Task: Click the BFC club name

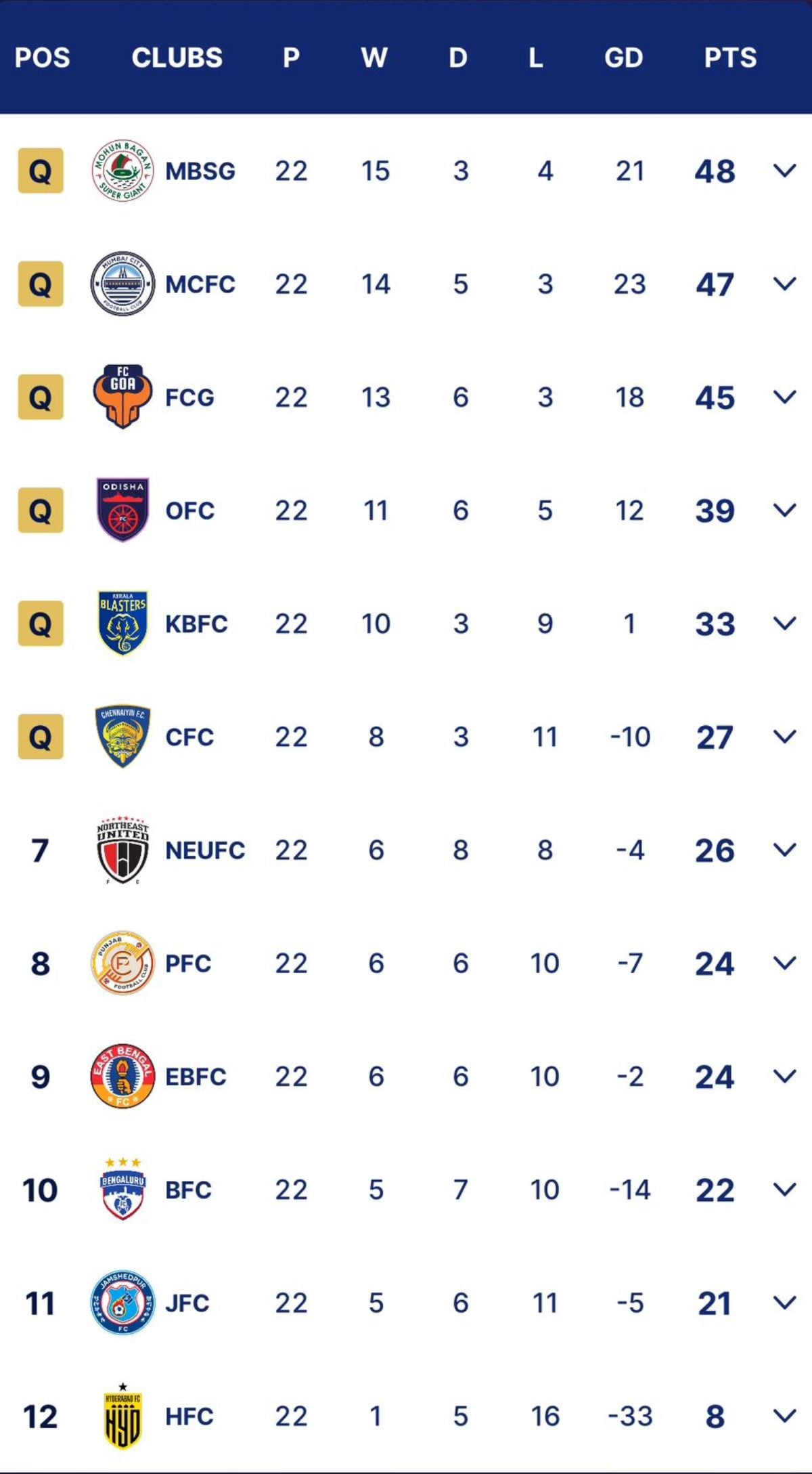Action: (x=188, y=1190)
